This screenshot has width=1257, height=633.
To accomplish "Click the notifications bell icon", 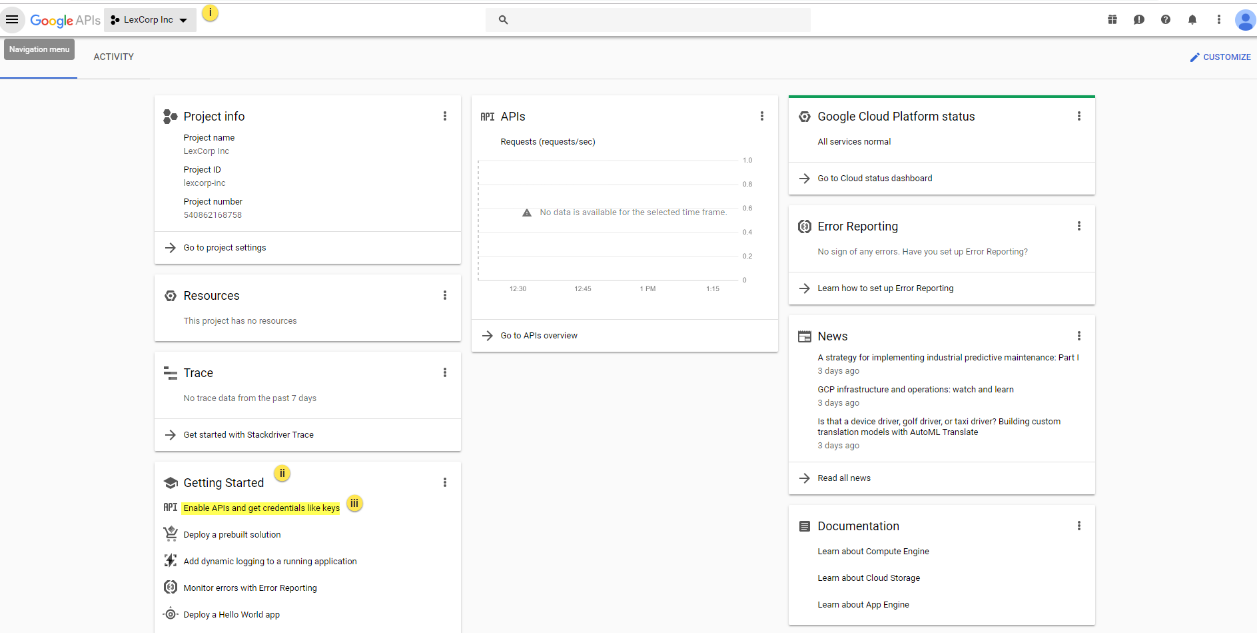I will pos(1192,20).
